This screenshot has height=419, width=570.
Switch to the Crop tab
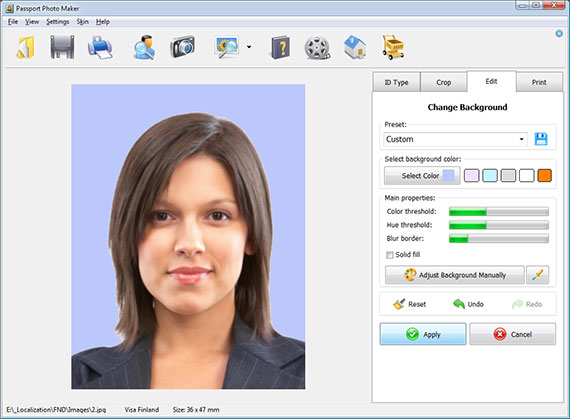[x=443, y=82]
